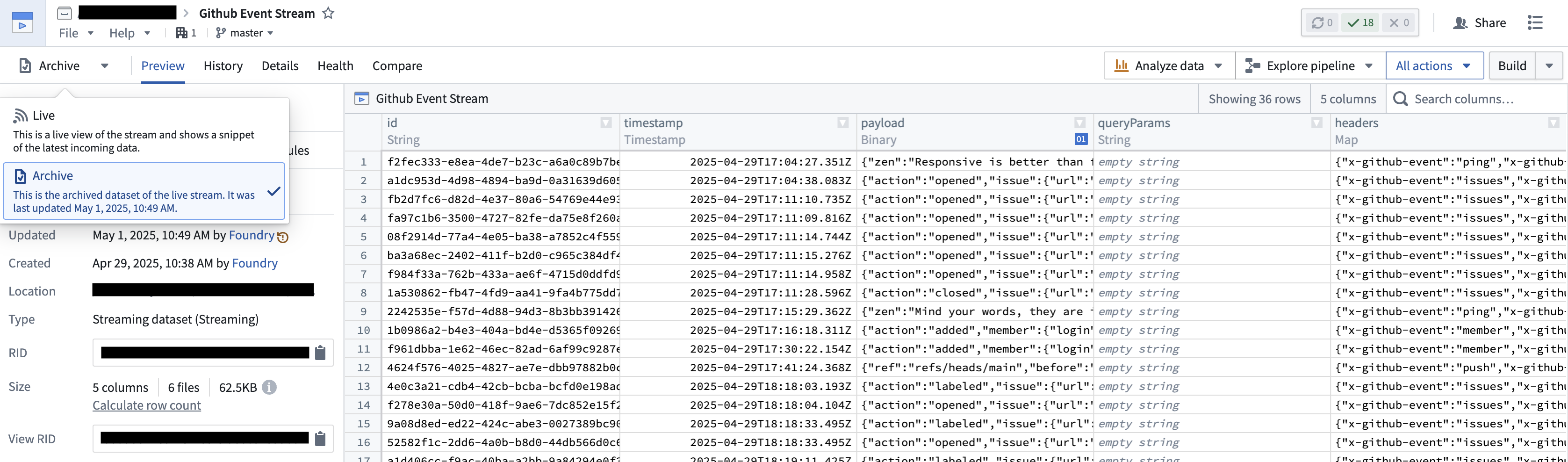This screenshot has height=462, width=1568.
Task: Open the filter on the timestamp column
Action: coord(843,123)
